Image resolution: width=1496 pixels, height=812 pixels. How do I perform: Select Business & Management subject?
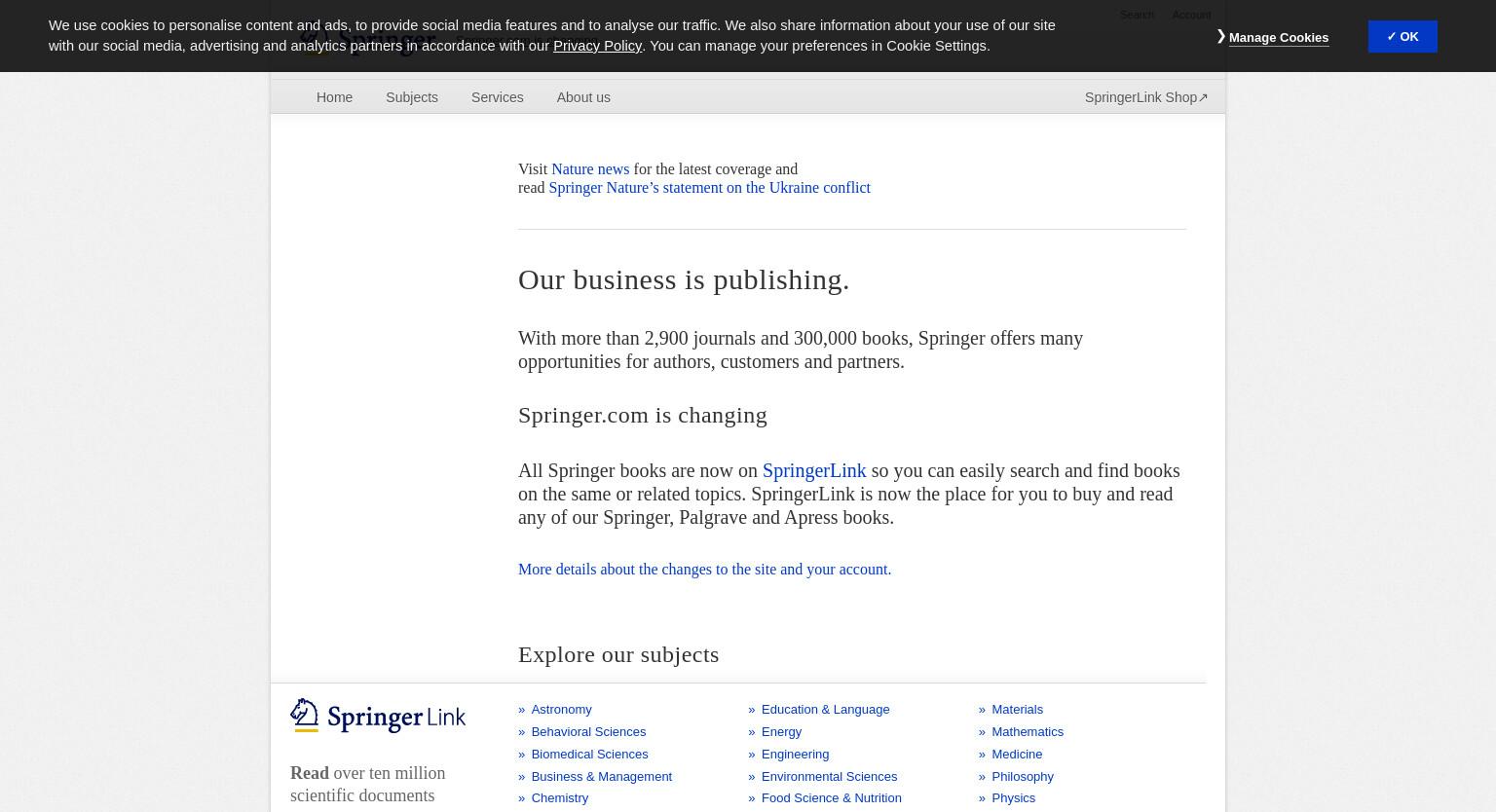tap(601, 776)
